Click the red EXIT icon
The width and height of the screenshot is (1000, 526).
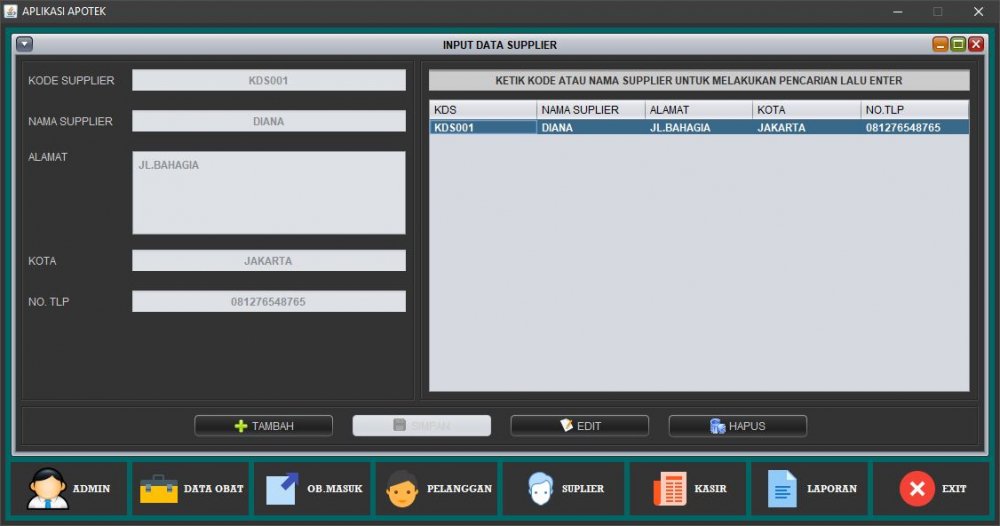point(916,488)
